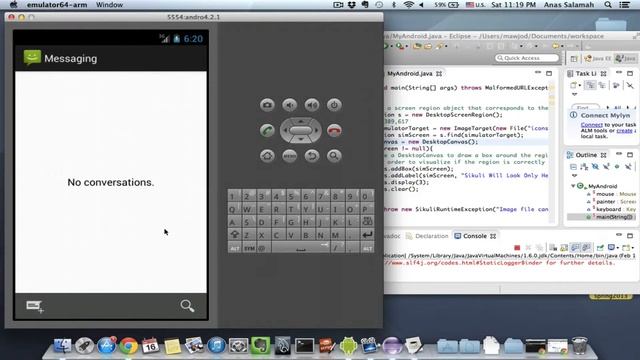Compose a new message in Messaging

click(34, 306)
